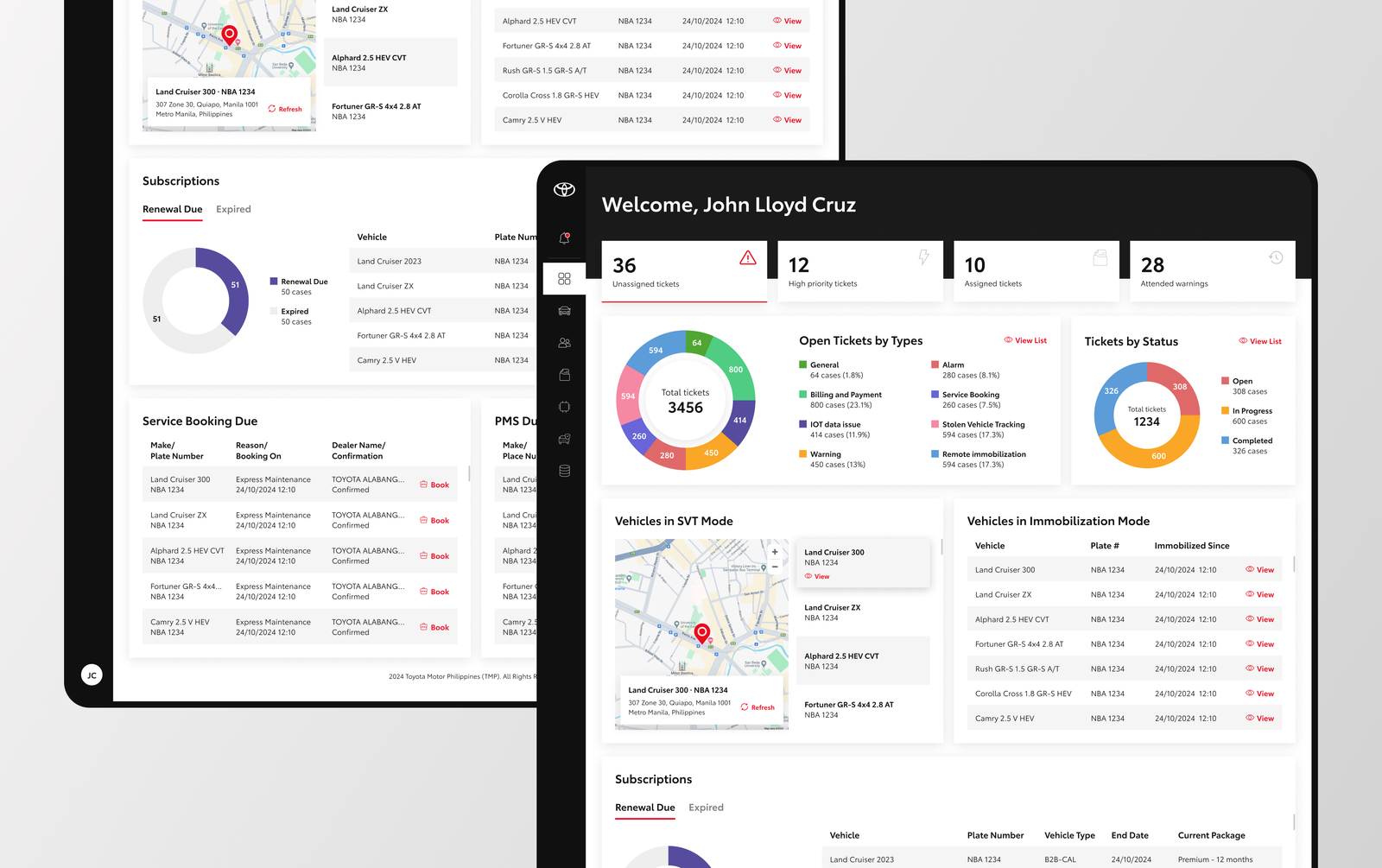Click the Toyota logo in the sidebar
This screenshot has width=1382, height=868.
(564, 190)
